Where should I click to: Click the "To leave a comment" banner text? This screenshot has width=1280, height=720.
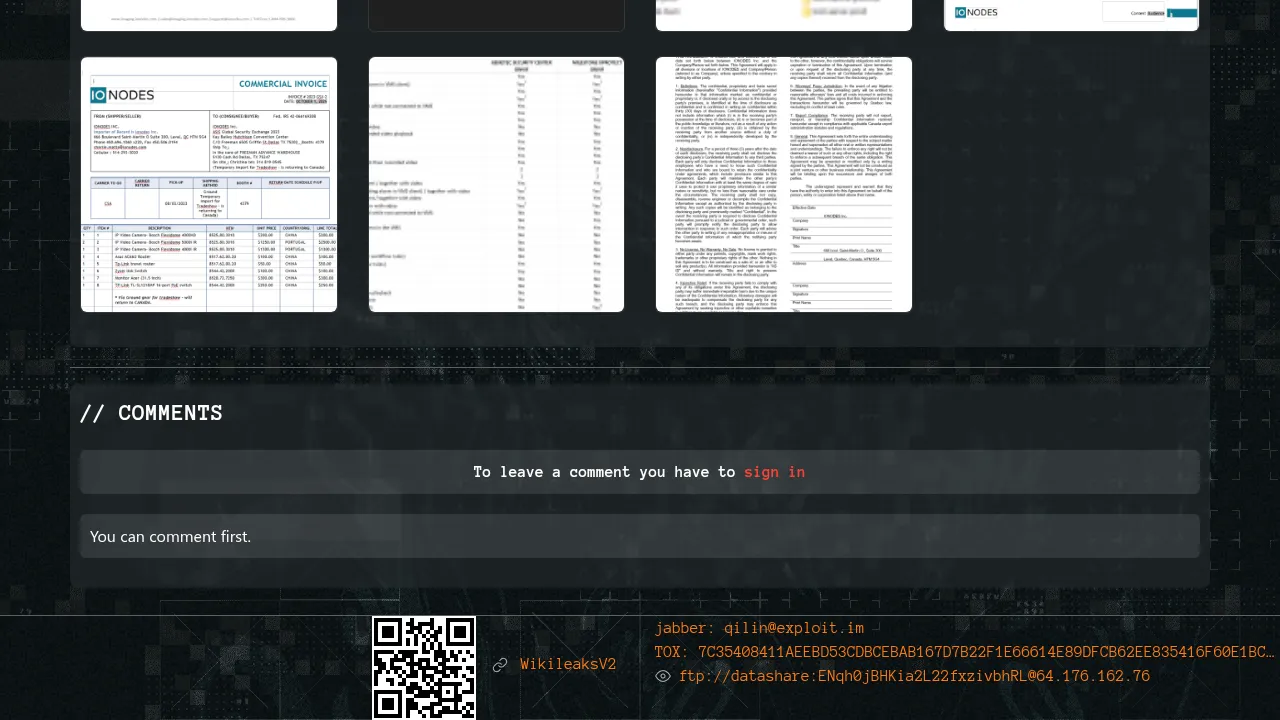pyautogui.click(x=604, y=472)
